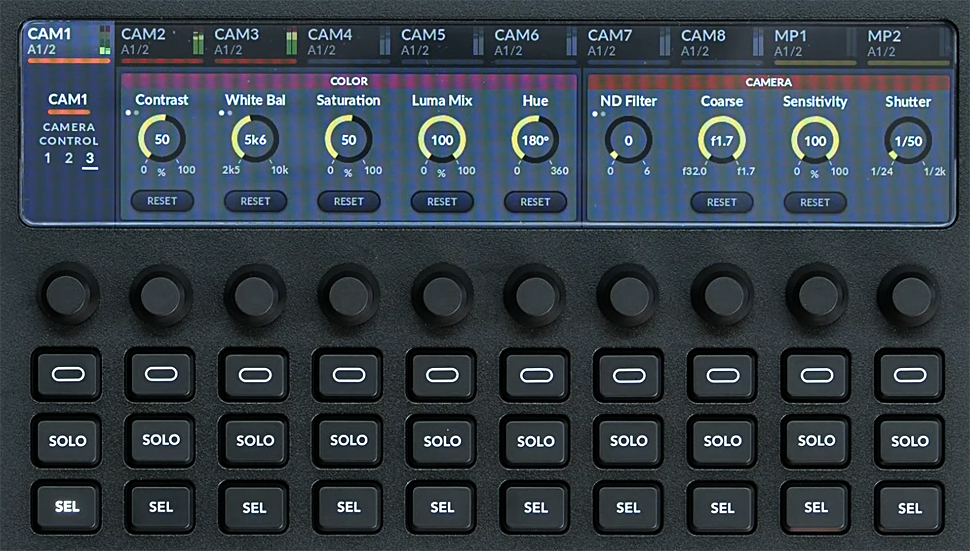
Task: Toggle SOLO in the CAM3 column
Action: point(255,441)
